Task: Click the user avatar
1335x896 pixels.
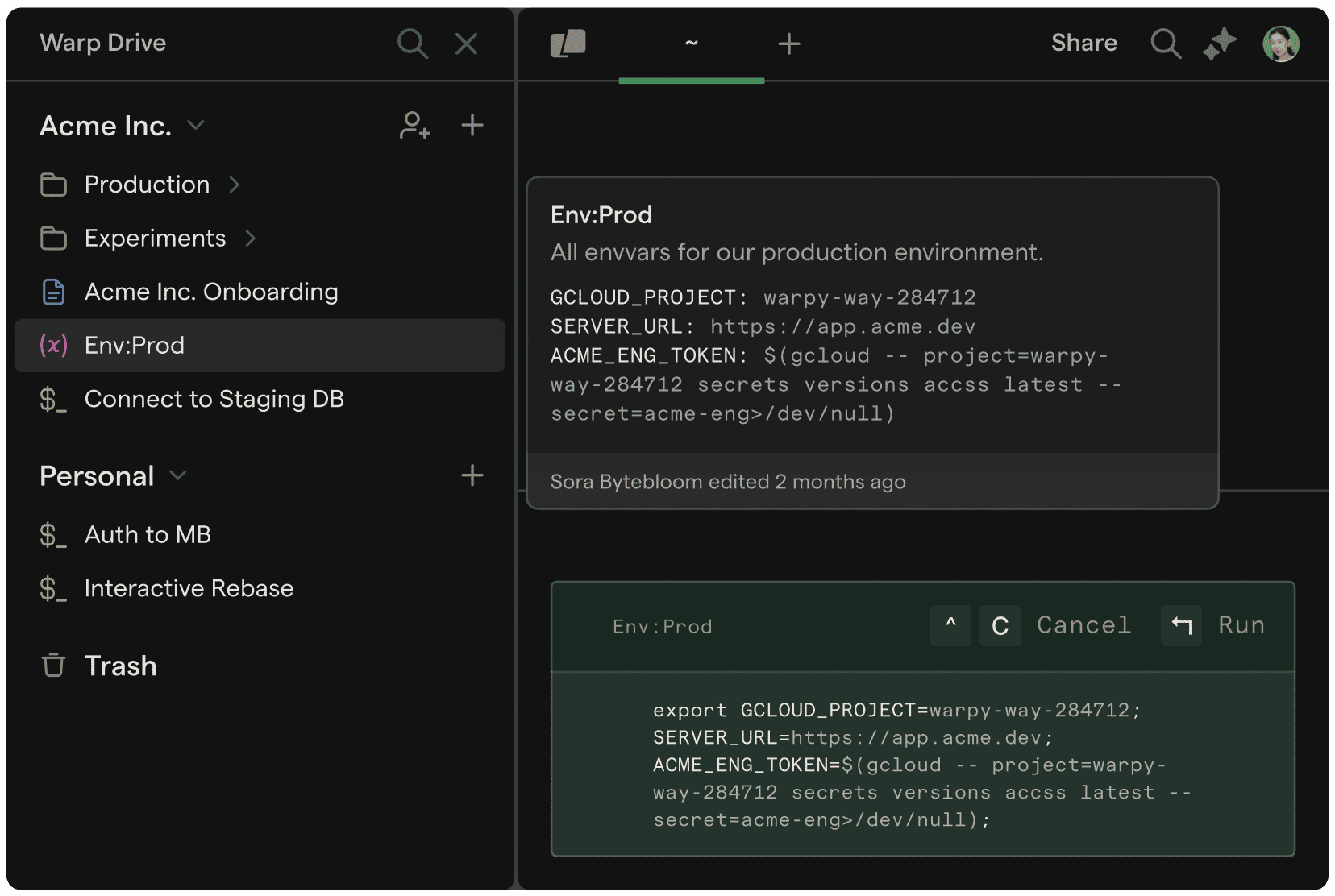Action: 1280,44
